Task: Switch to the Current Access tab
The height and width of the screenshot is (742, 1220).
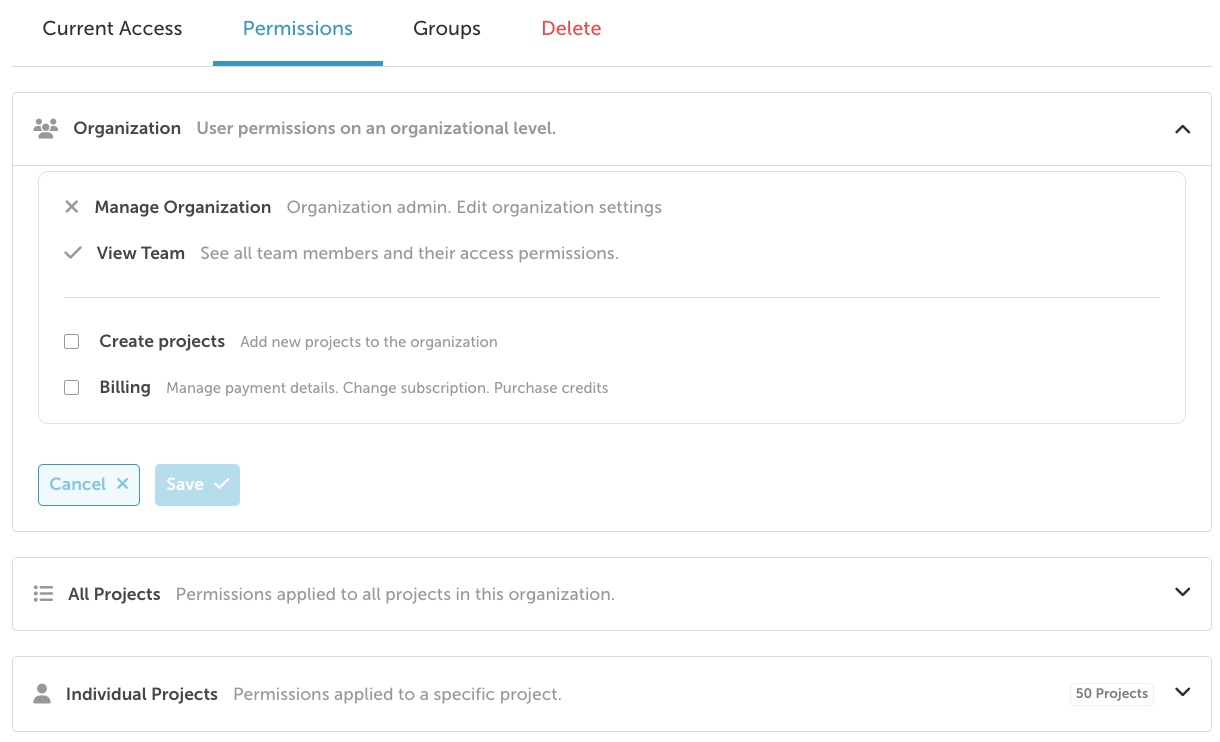Action: click(x=112, y=29)
